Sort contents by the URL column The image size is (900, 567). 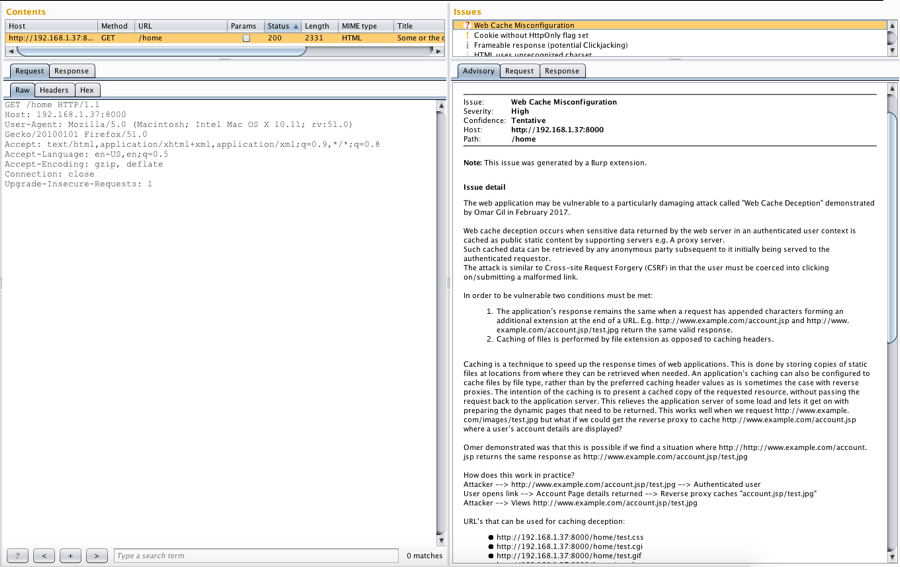(181, 26)
